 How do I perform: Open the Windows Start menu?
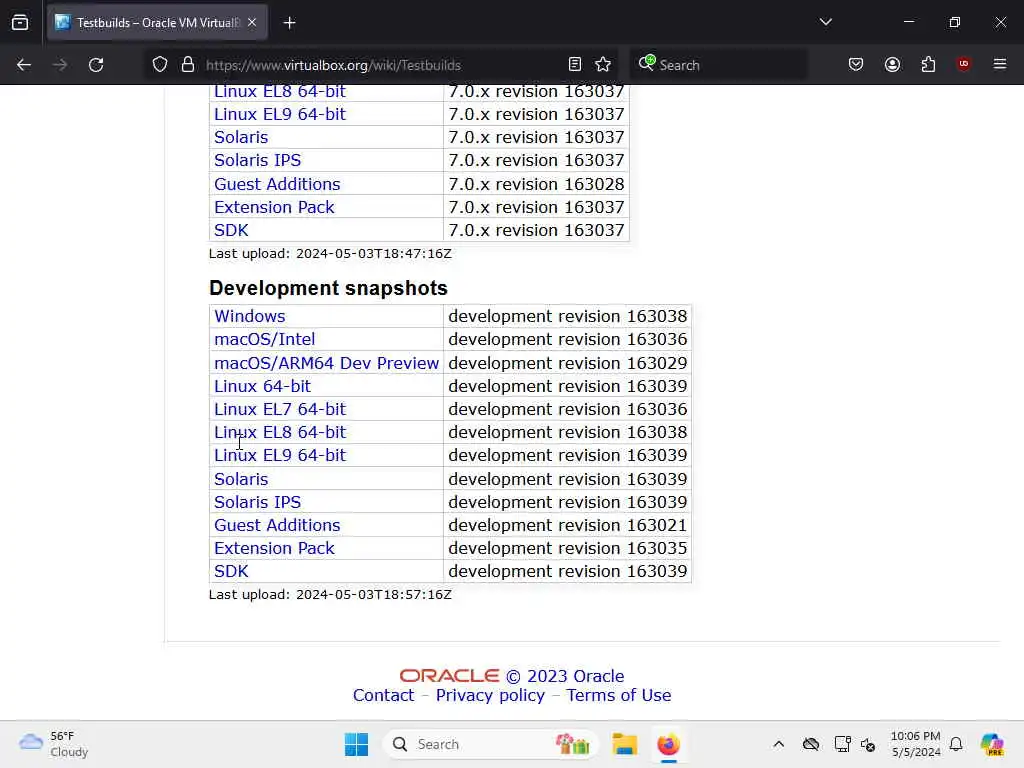(357, 744)
